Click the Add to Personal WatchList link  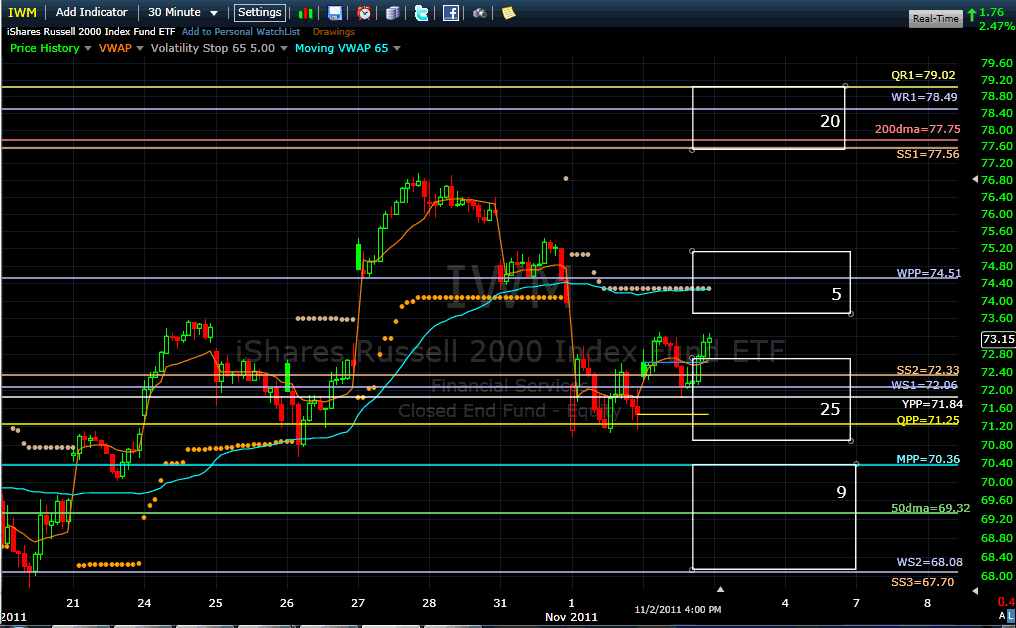[x=241, y=32]
